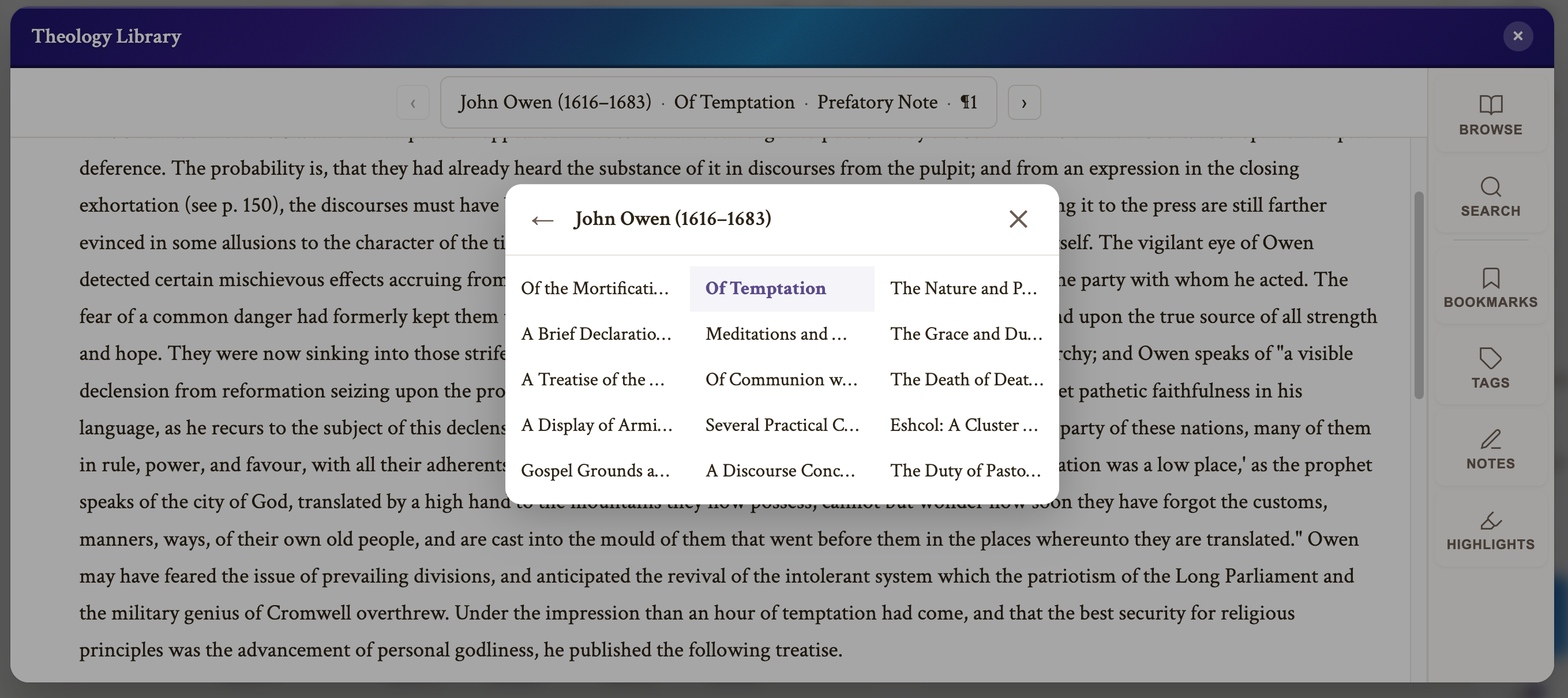
Task: Open The Duty of Pasto… work
Action: tap(966, 471)
